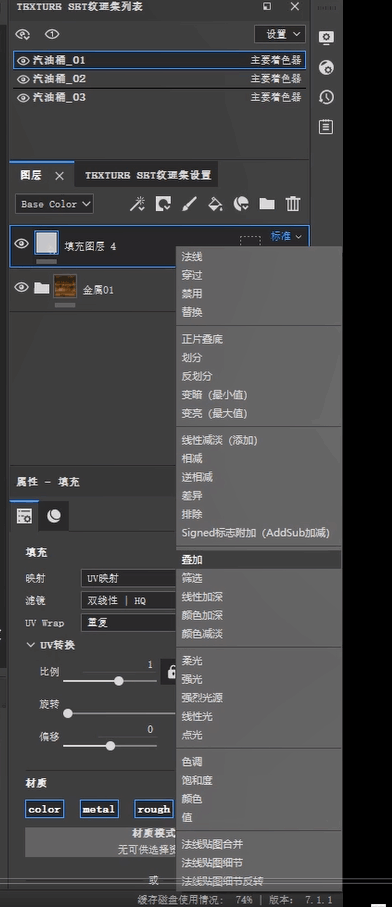Choose 法线贴图合并 blend mode
The image size is (392, 907).
tap(258, 845)
